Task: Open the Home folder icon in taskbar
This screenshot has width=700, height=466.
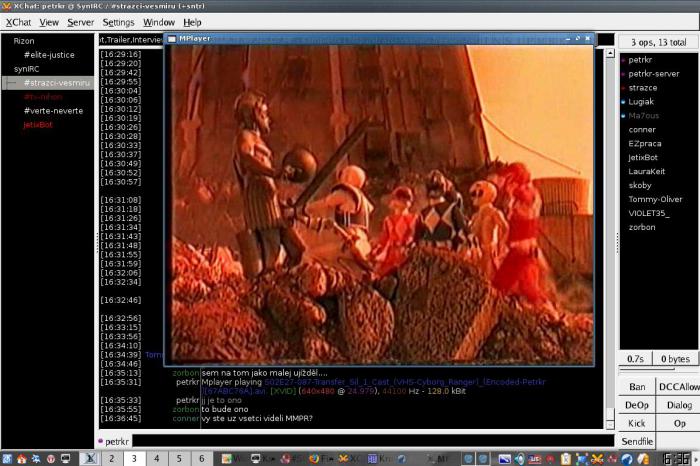Action: click(21, 458)
